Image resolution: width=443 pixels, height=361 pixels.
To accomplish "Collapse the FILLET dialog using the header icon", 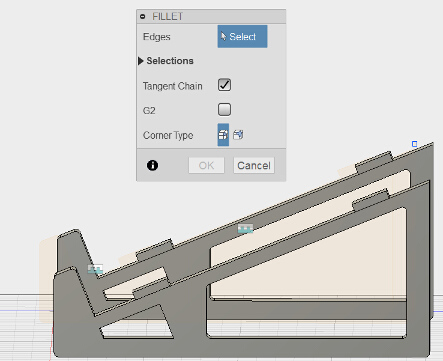I will click(143, 16).
